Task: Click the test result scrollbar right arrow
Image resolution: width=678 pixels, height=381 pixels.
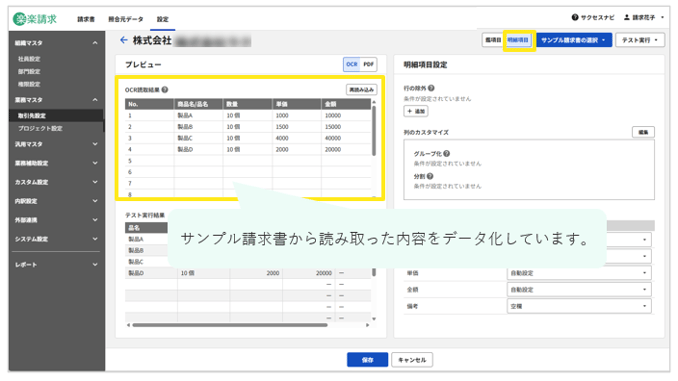Action: [368, 325]
